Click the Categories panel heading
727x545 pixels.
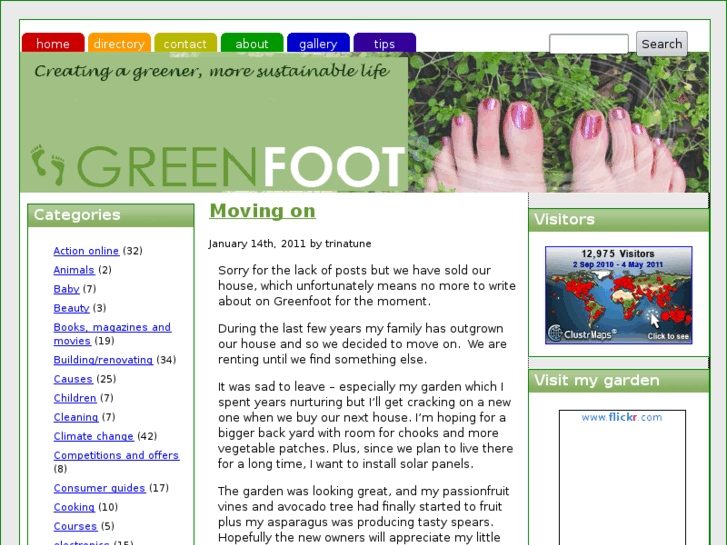[x=110, y=215]
